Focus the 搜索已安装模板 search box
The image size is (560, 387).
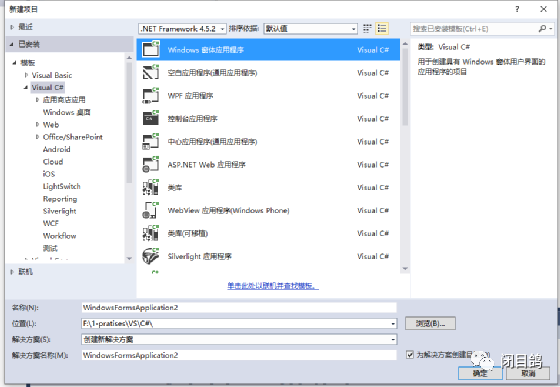pos(474,29)
